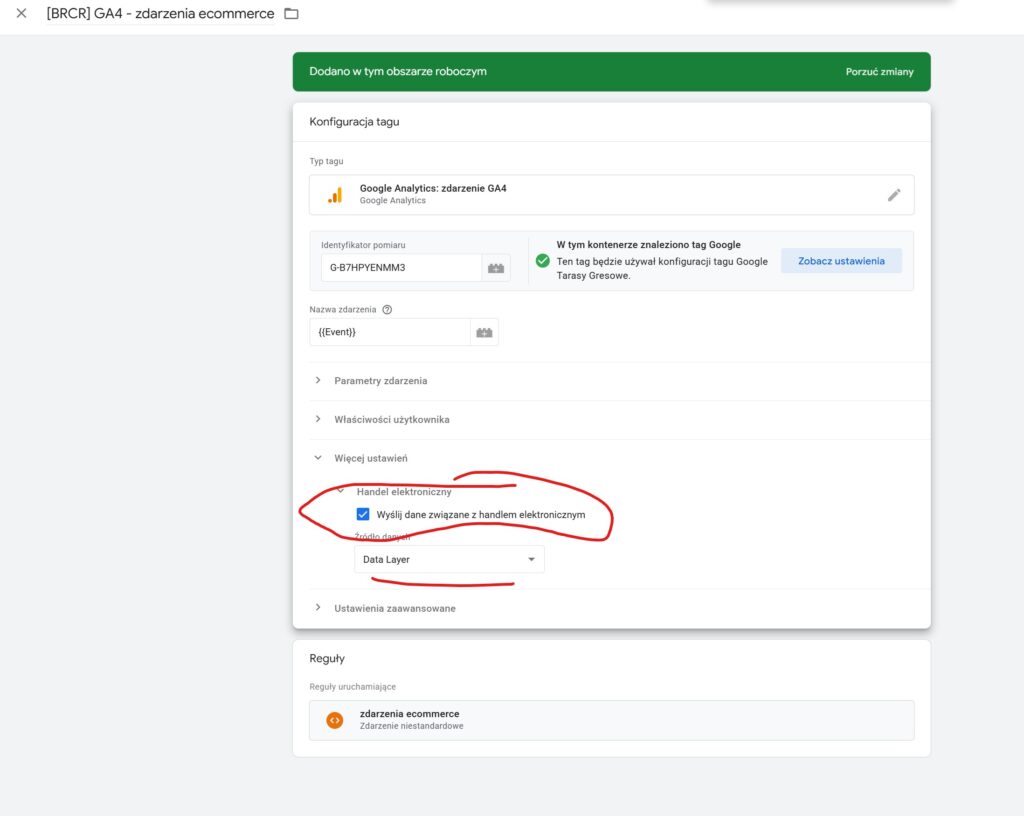The height and width of the screenshot is (816, 1024).
Task: Click the orange trigger icon for zdarzenia ecommerce
Action: (335, 720)
